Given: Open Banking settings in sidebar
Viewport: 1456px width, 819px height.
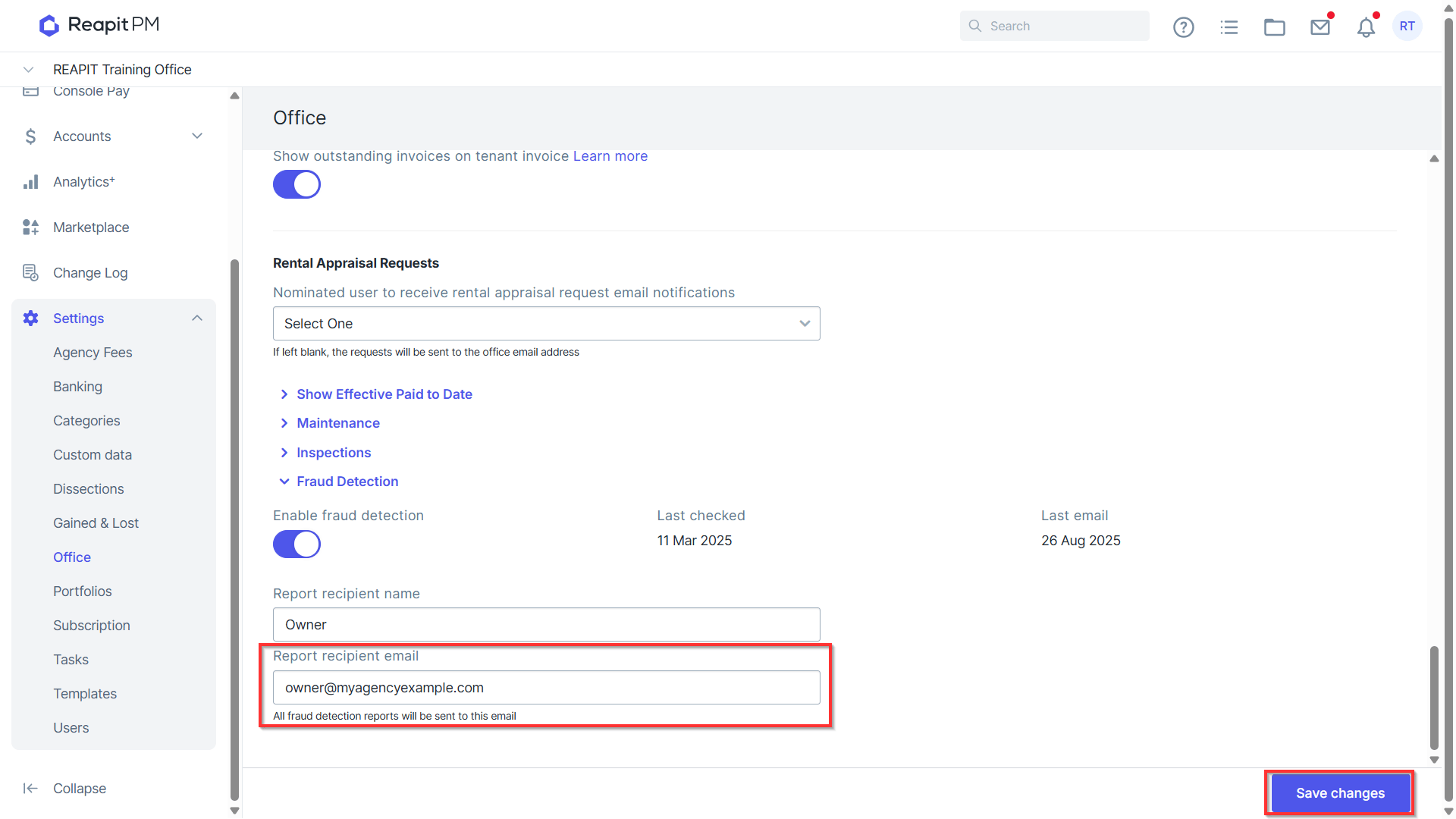Looking at the screenshot, I should [77, 387].
